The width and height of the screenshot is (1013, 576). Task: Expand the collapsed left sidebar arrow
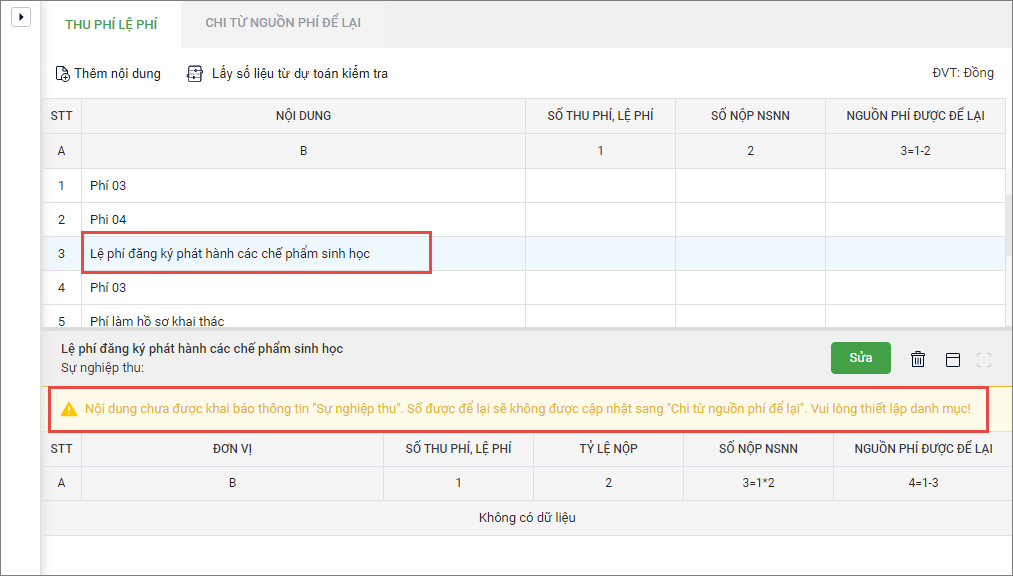pos(22,18)
